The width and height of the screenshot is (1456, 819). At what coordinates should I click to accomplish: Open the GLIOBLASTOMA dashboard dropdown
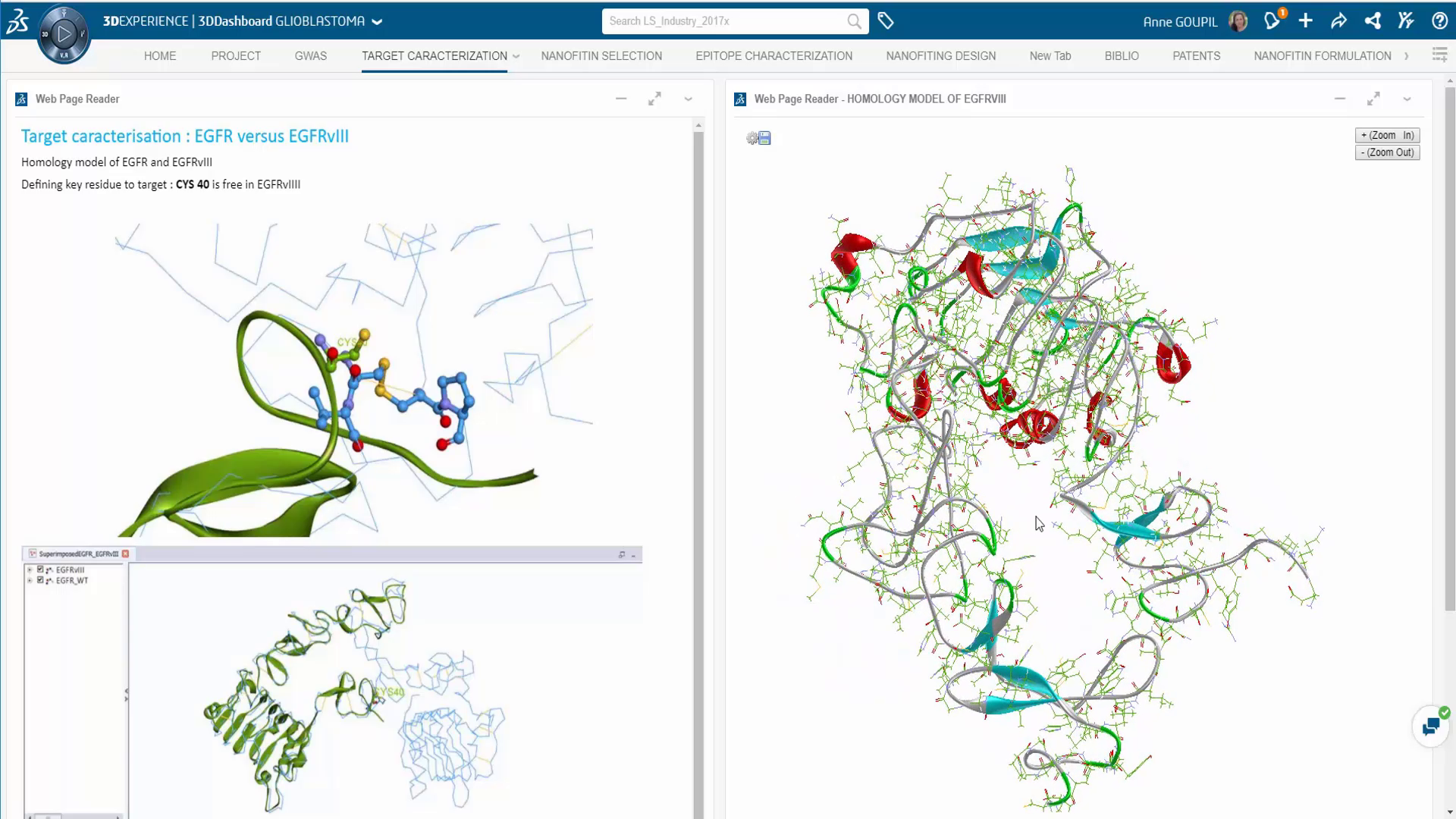[377, 21]
